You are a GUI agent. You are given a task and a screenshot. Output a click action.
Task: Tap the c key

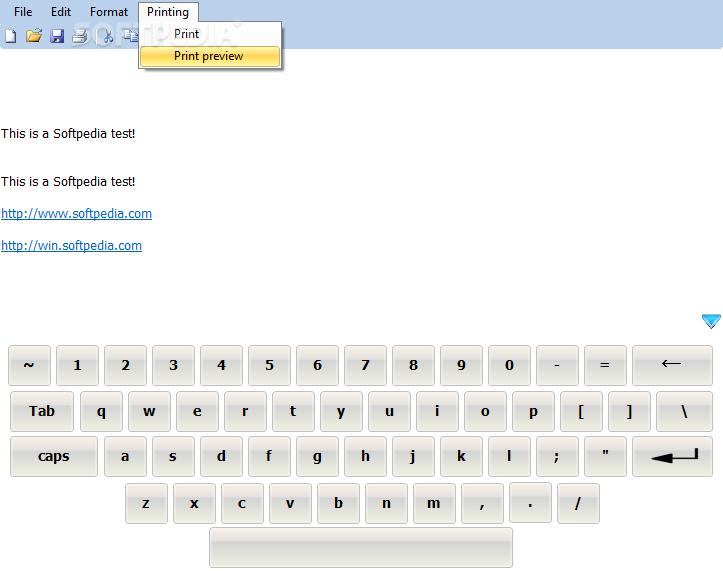pos(242,504)
